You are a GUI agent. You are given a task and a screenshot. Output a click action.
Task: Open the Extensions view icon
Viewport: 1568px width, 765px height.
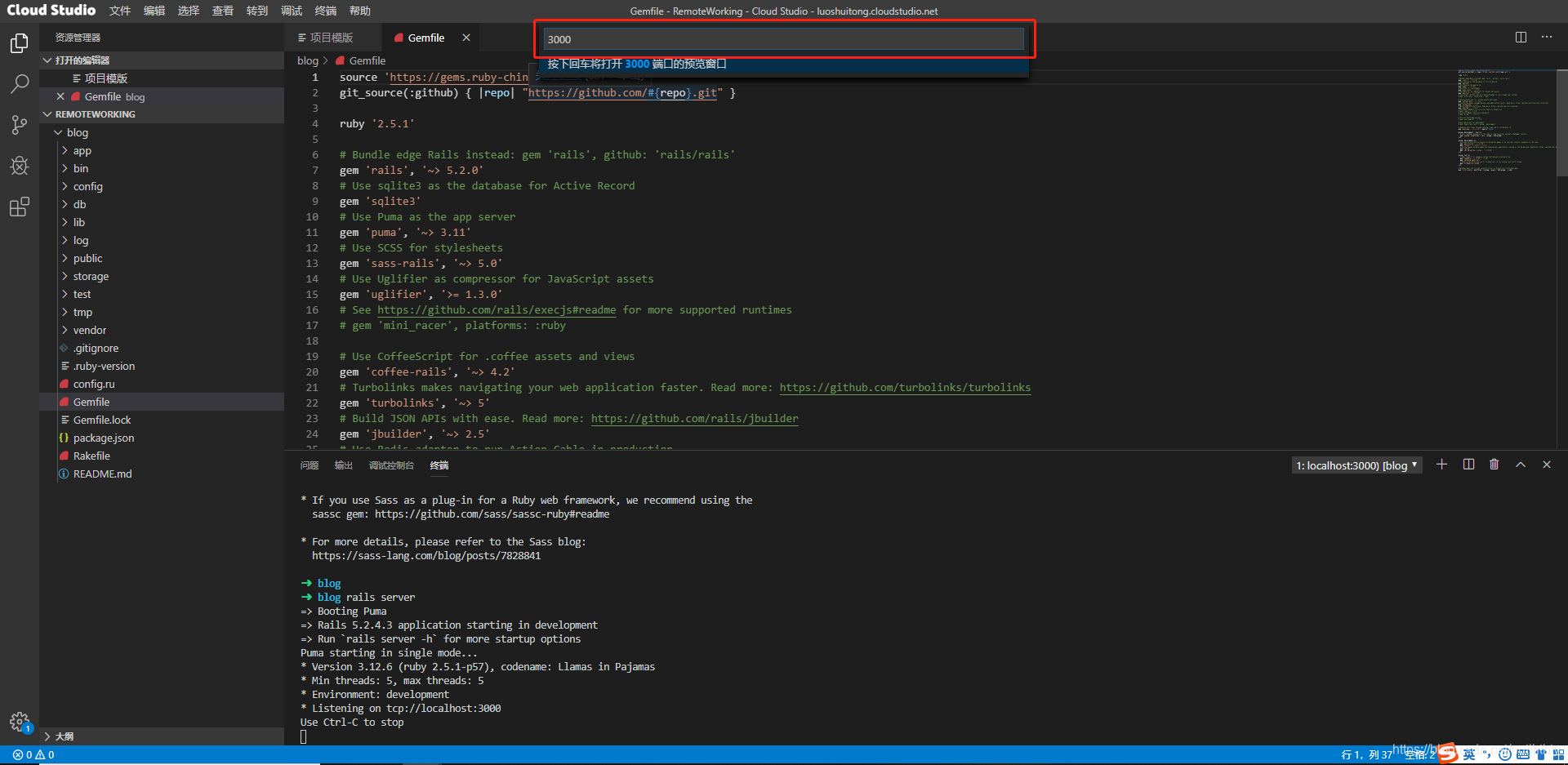point(20,207)
